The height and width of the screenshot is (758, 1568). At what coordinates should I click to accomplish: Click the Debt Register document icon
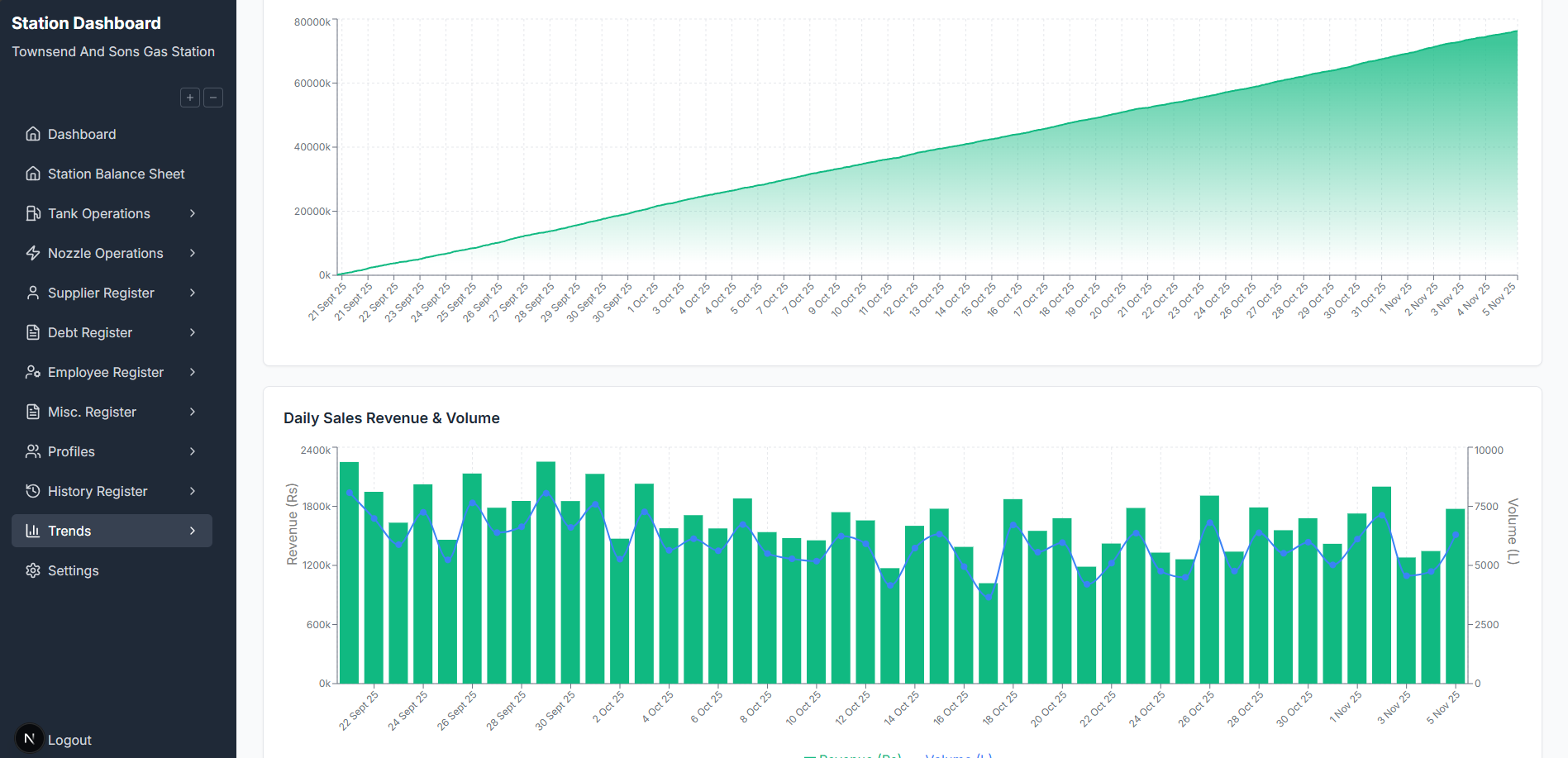(33, 331)
